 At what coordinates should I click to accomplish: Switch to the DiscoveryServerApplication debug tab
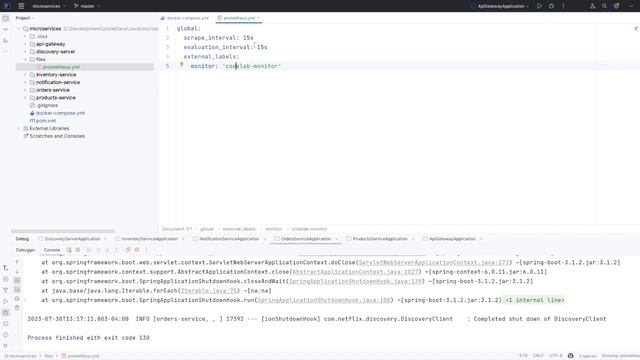coord(72,239)
